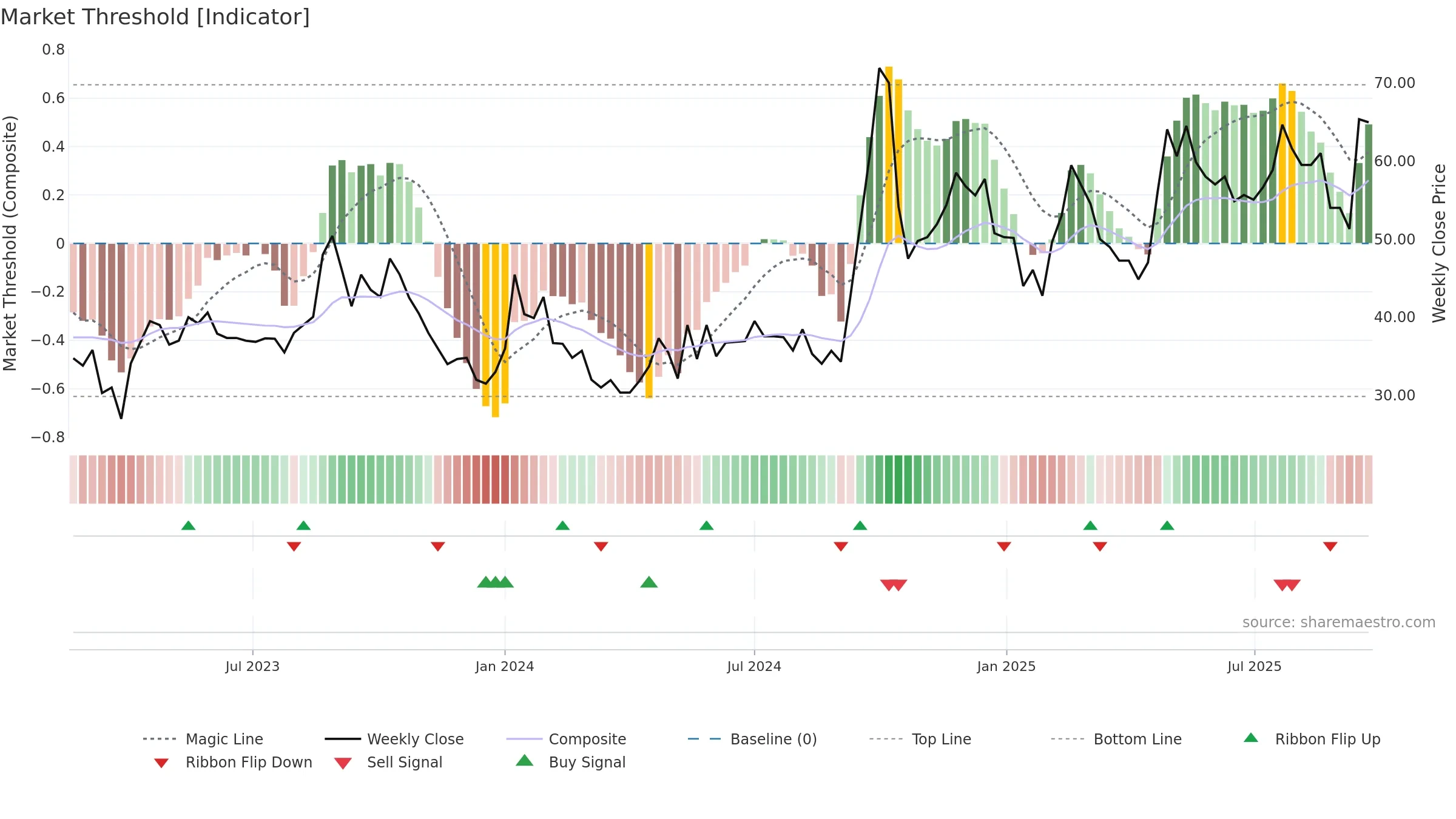Click the tallest yellow bar near 0.7 composite
This screenshot has width=1456, height=819.
click(x=889, y=155)
